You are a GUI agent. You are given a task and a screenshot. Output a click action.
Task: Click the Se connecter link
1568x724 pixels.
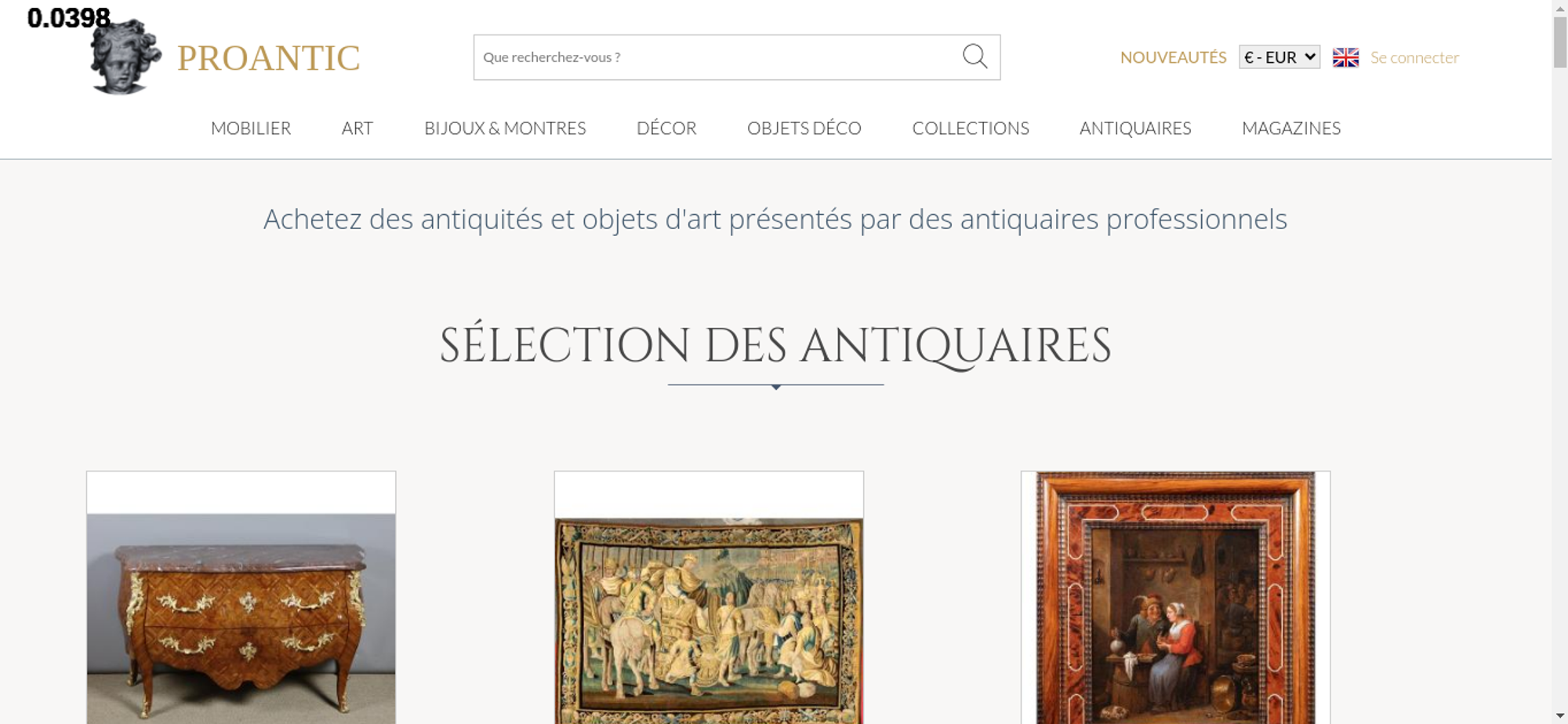pos(1414,57)
